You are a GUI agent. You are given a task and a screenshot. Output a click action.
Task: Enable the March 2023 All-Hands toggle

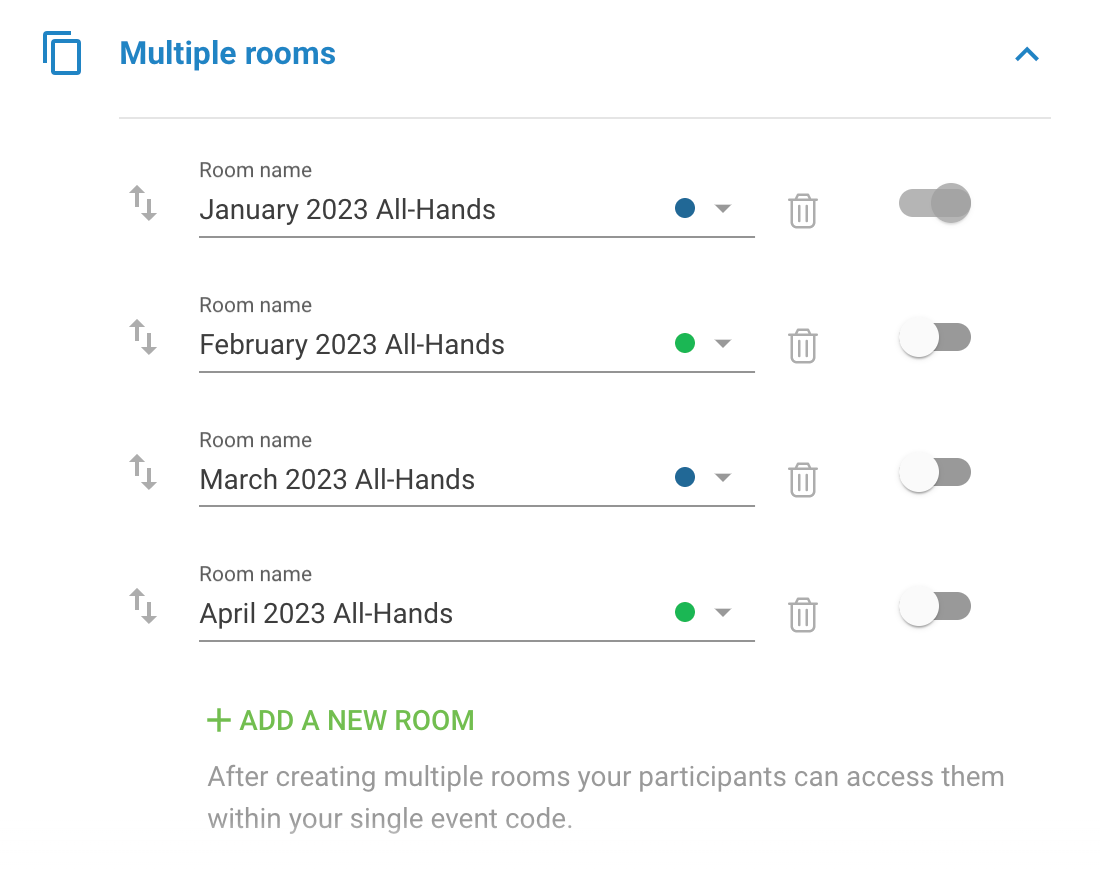[935, 472]
